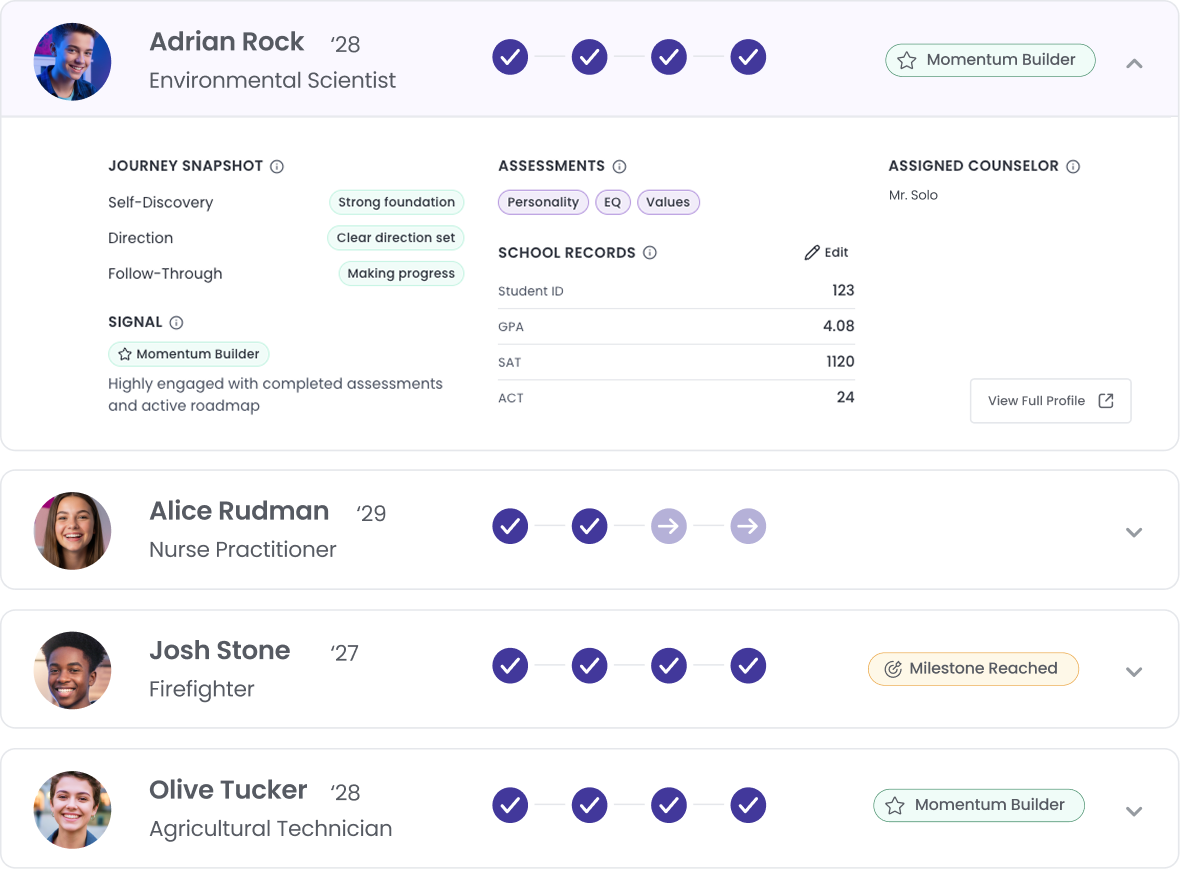Click info icon beside Signal heading
This screenshot has width=1180, height=869.
click(176, 323)
